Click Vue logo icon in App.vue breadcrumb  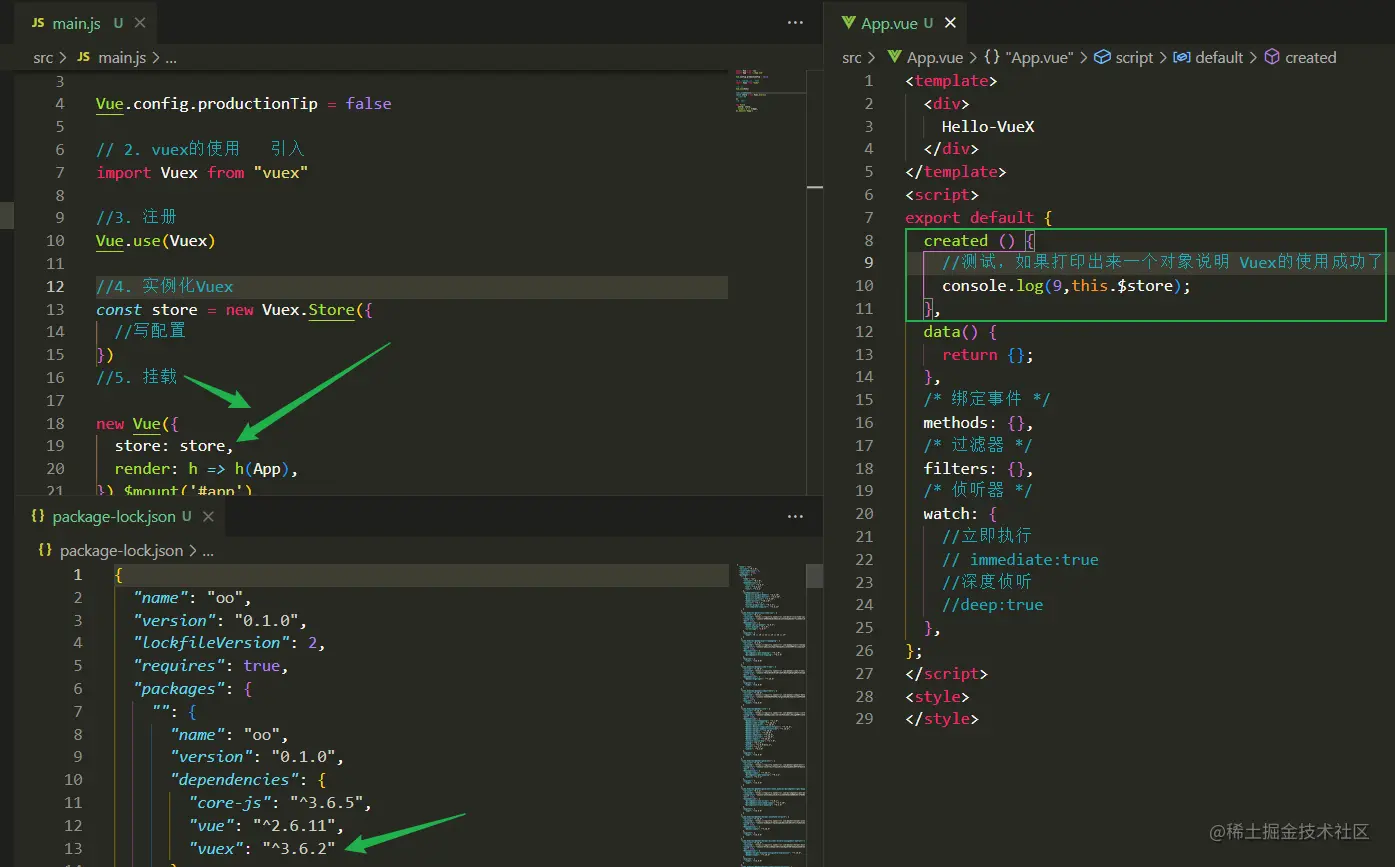tap(894, 58)
